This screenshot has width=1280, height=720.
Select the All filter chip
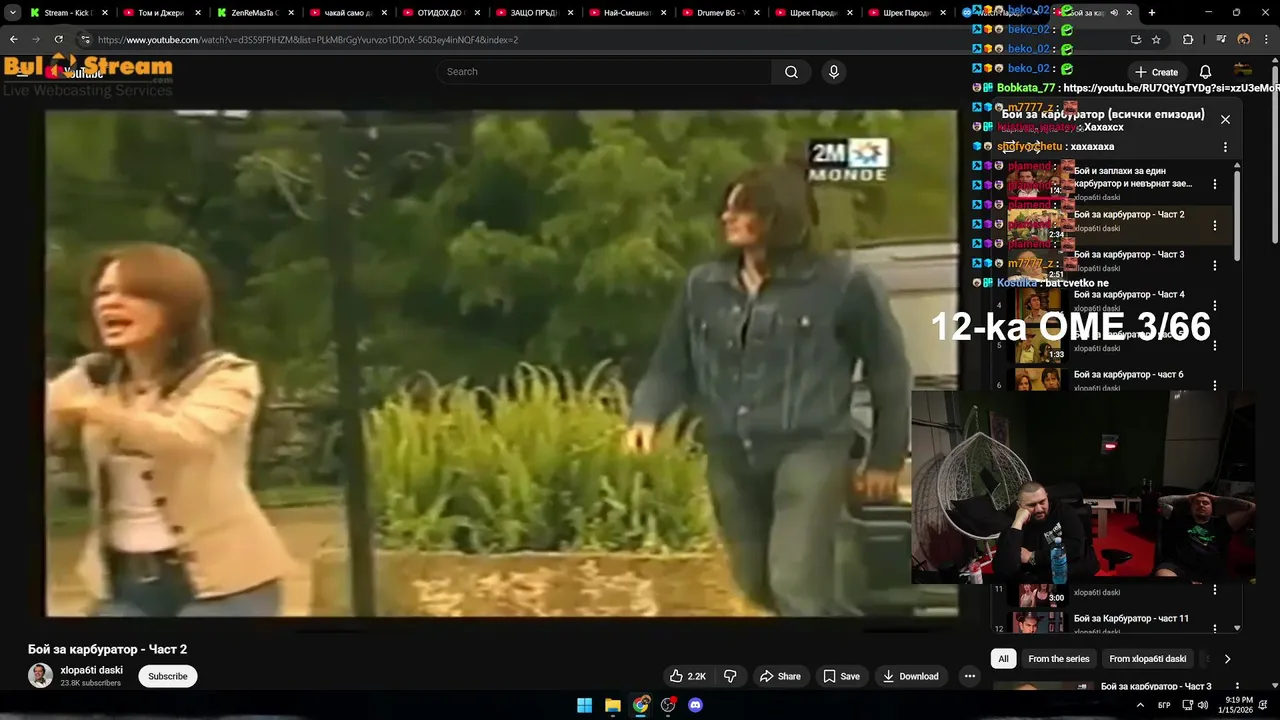click(x=1003, y=659)
